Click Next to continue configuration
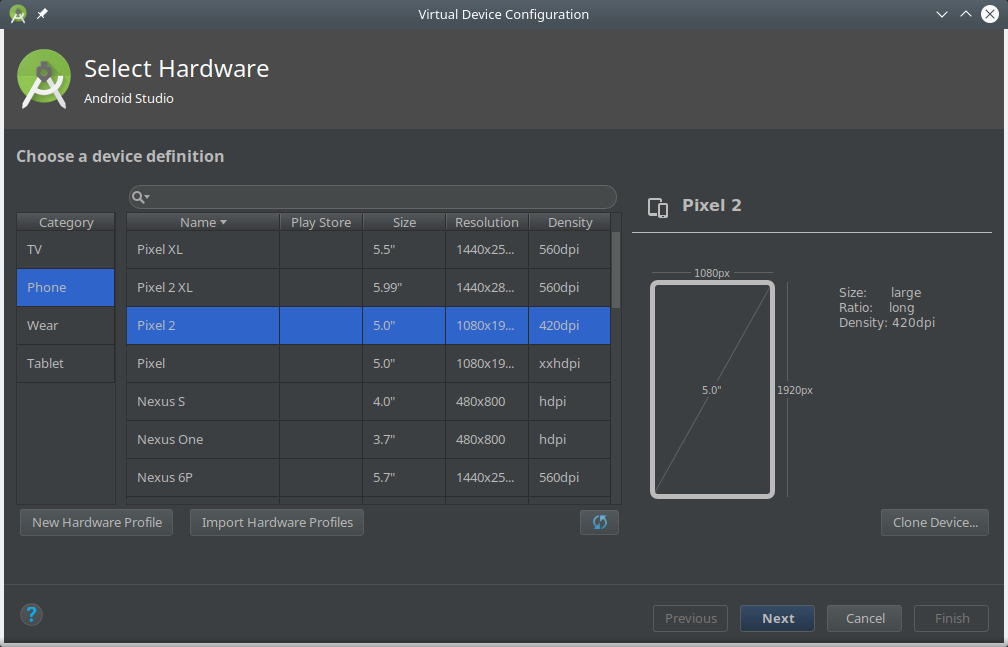Screen dimensions: 1008x647 click(x=777, y=618)
